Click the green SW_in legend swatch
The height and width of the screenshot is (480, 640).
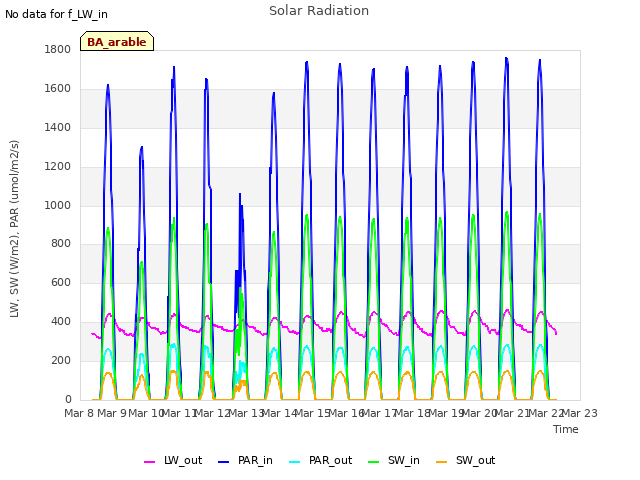[374, 462]
